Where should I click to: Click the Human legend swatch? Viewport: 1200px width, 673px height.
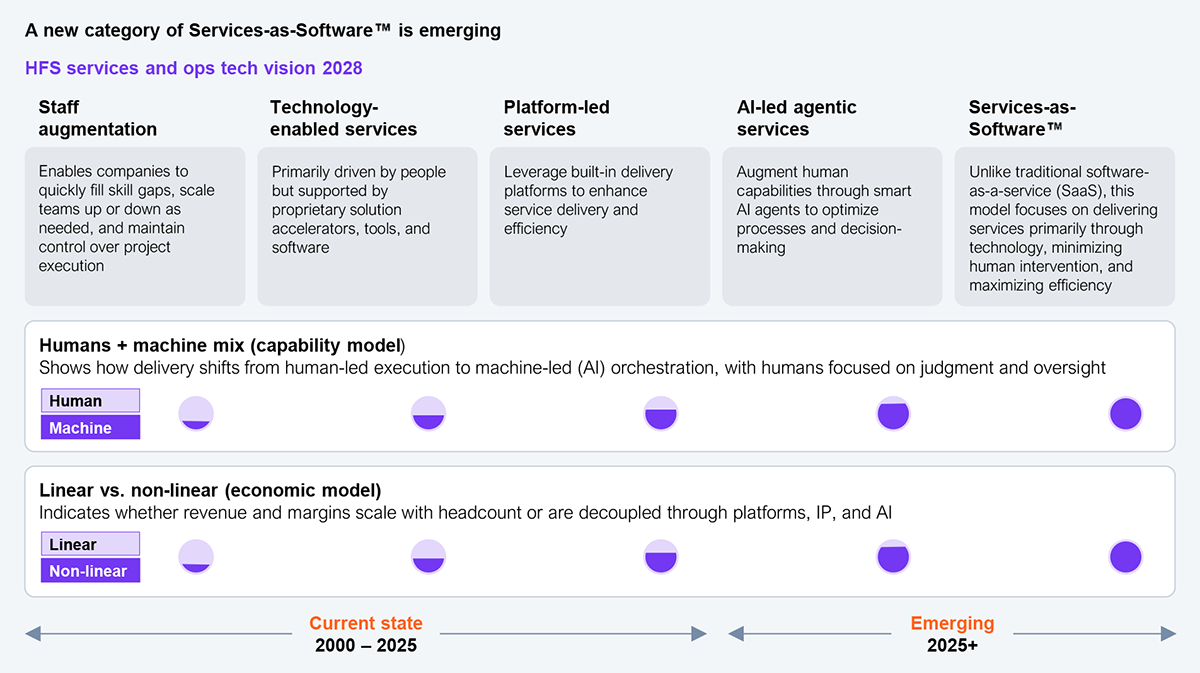click(90, 401)
